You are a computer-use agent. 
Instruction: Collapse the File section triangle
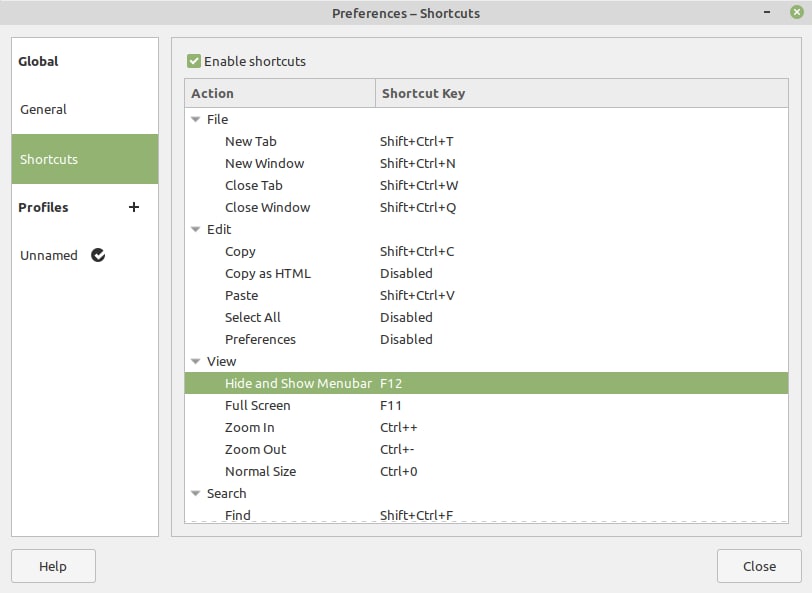pos(196,119)
